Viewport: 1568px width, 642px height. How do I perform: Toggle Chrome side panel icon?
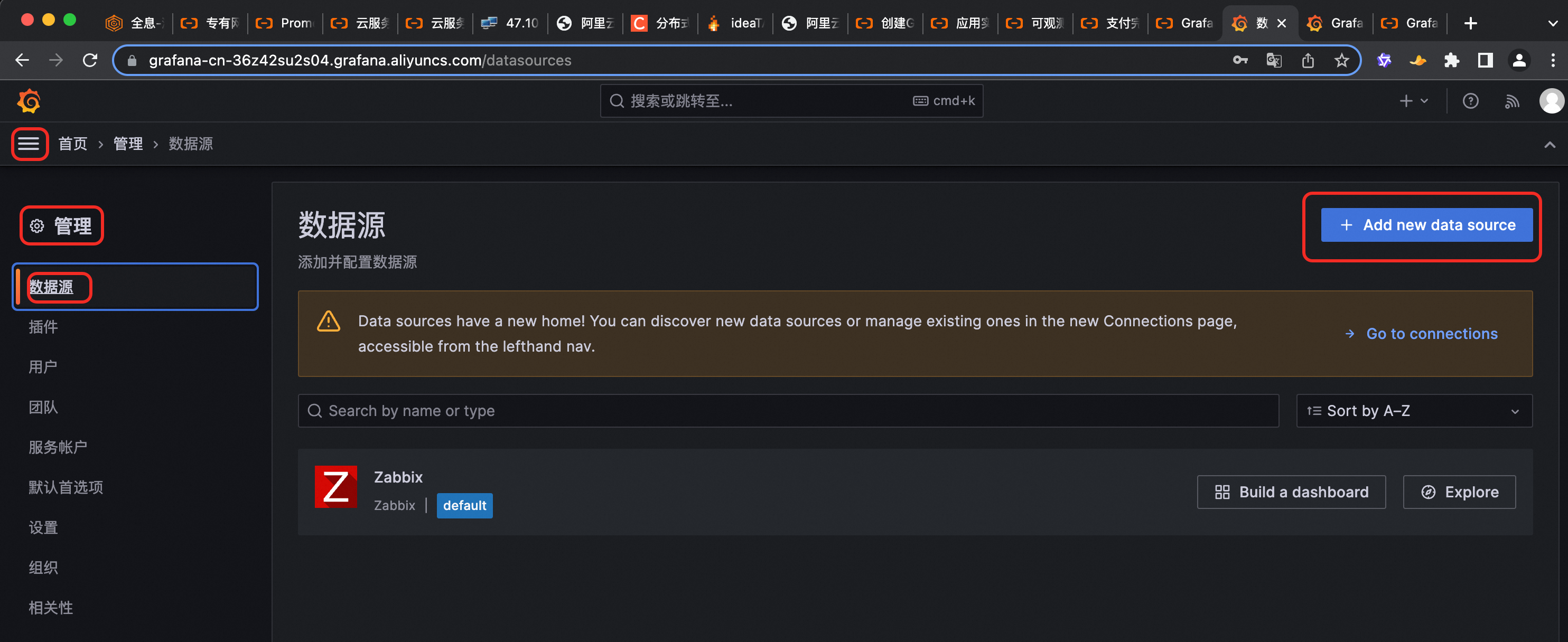click(1485, 60)
